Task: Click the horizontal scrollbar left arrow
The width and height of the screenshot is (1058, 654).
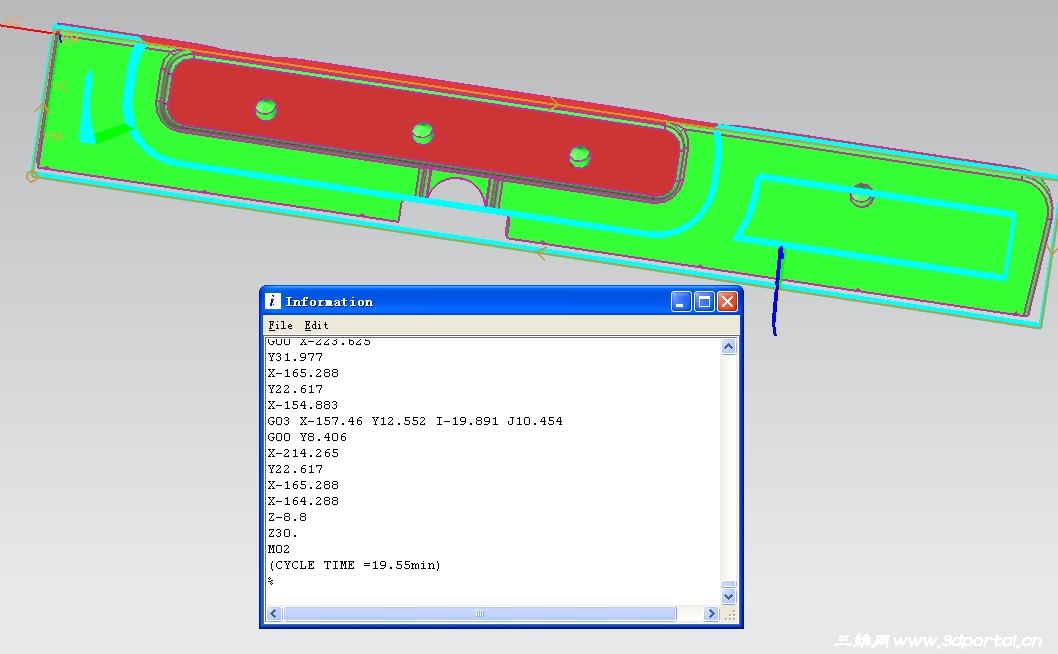Action: pyautogui.click(x=273, y=614)
